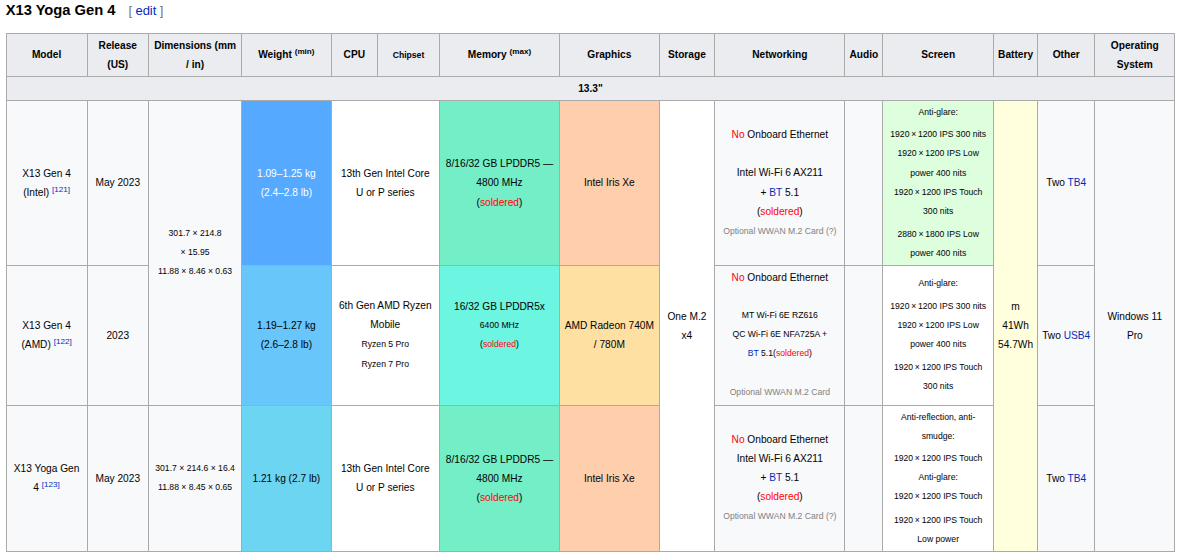Click Optional WWAN M.2 Card in the AMD row

(779, 392)
